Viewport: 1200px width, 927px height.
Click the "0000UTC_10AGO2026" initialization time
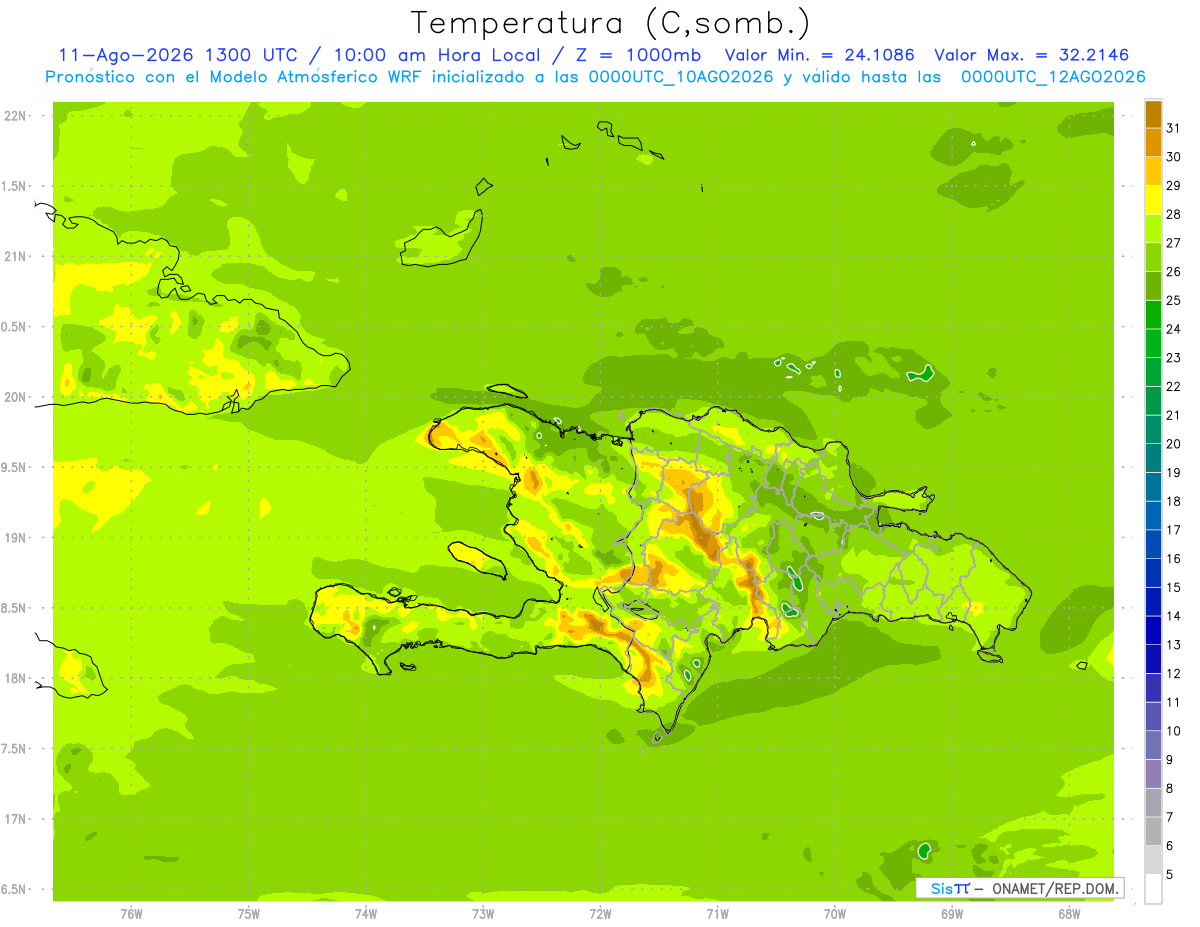(682, 77)
